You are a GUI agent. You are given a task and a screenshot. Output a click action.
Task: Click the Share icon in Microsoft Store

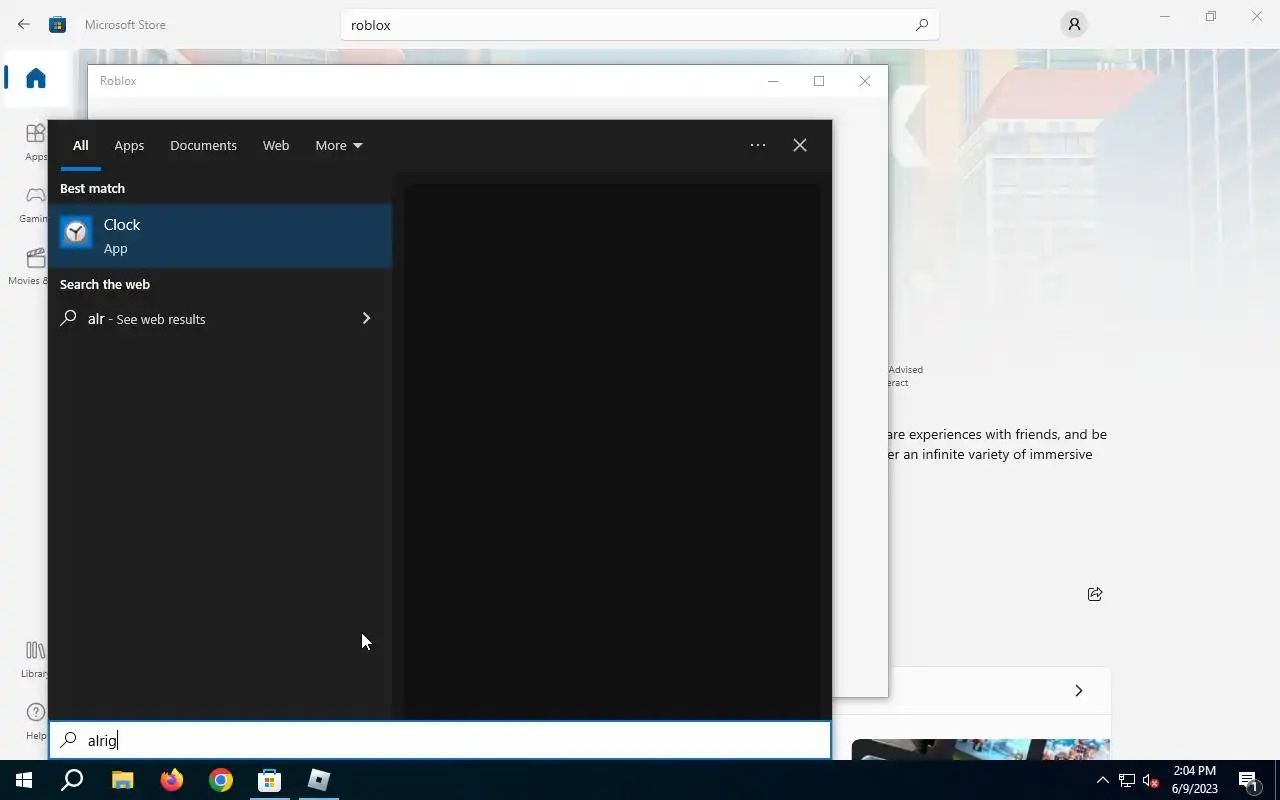tap(1095, 594)
